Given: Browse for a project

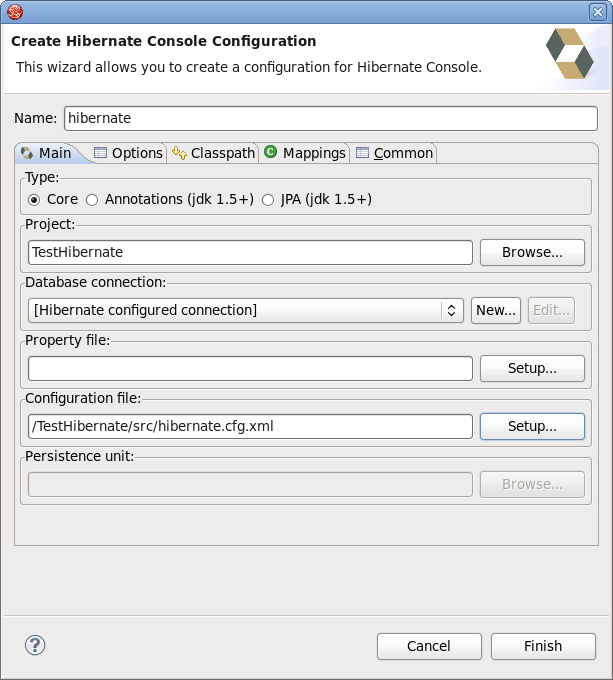Looking at the screenshot, I should (x=532, y=252).
